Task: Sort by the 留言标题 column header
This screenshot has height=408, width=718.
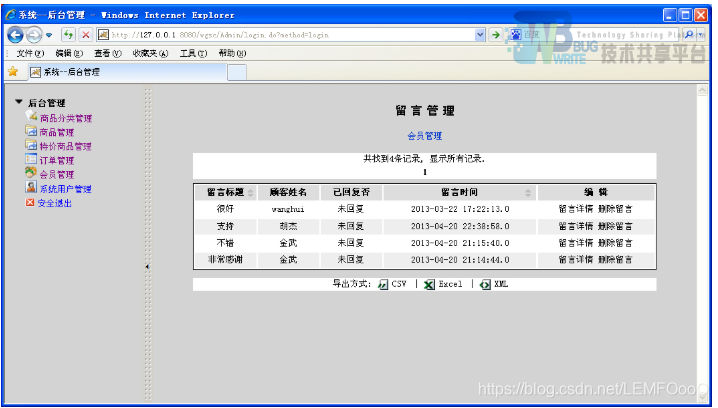Action: pyautogui.click(x=225, y=192)
